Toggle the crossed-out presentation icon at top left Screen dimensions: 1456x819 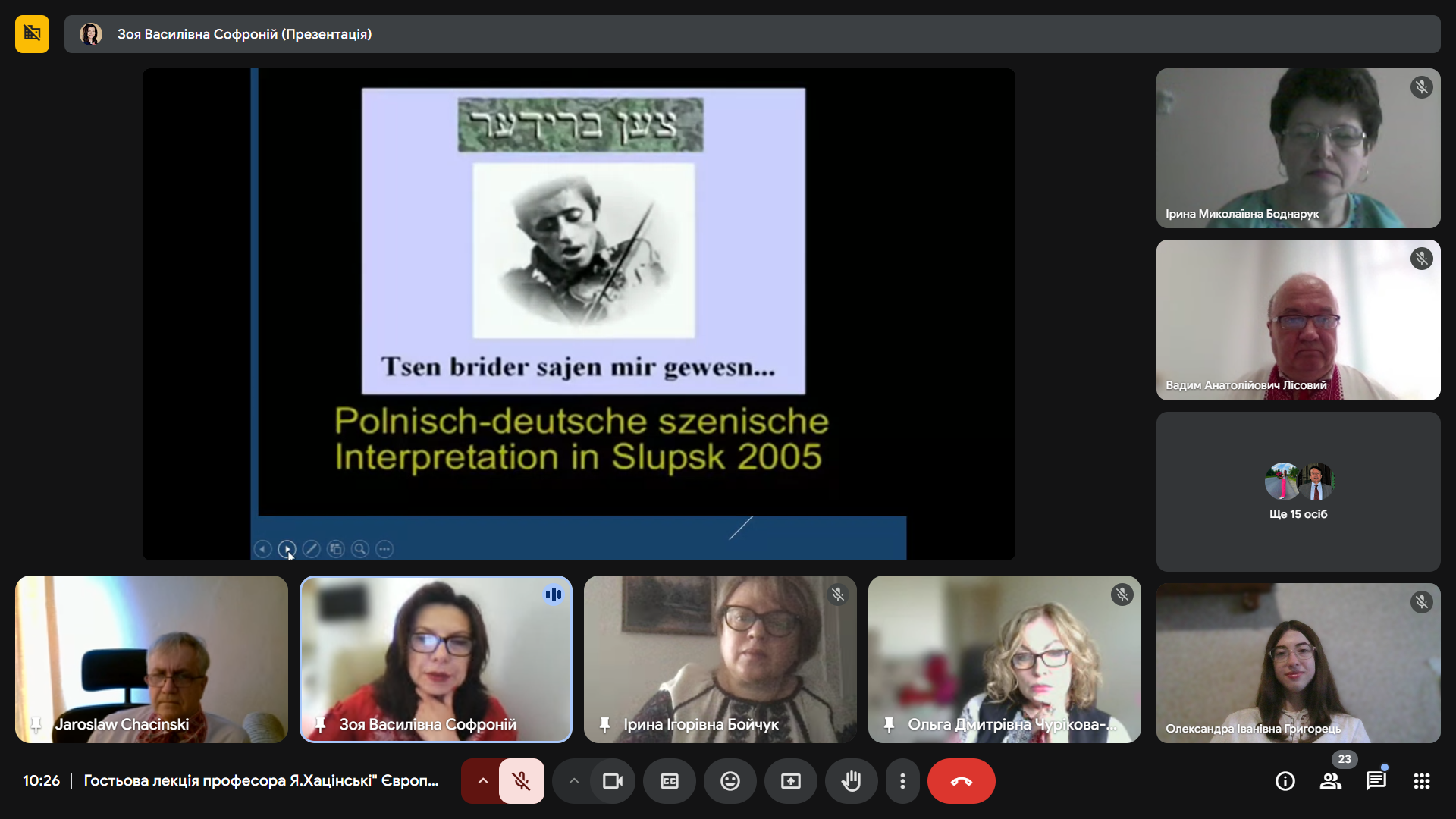(x=32, y=34)
